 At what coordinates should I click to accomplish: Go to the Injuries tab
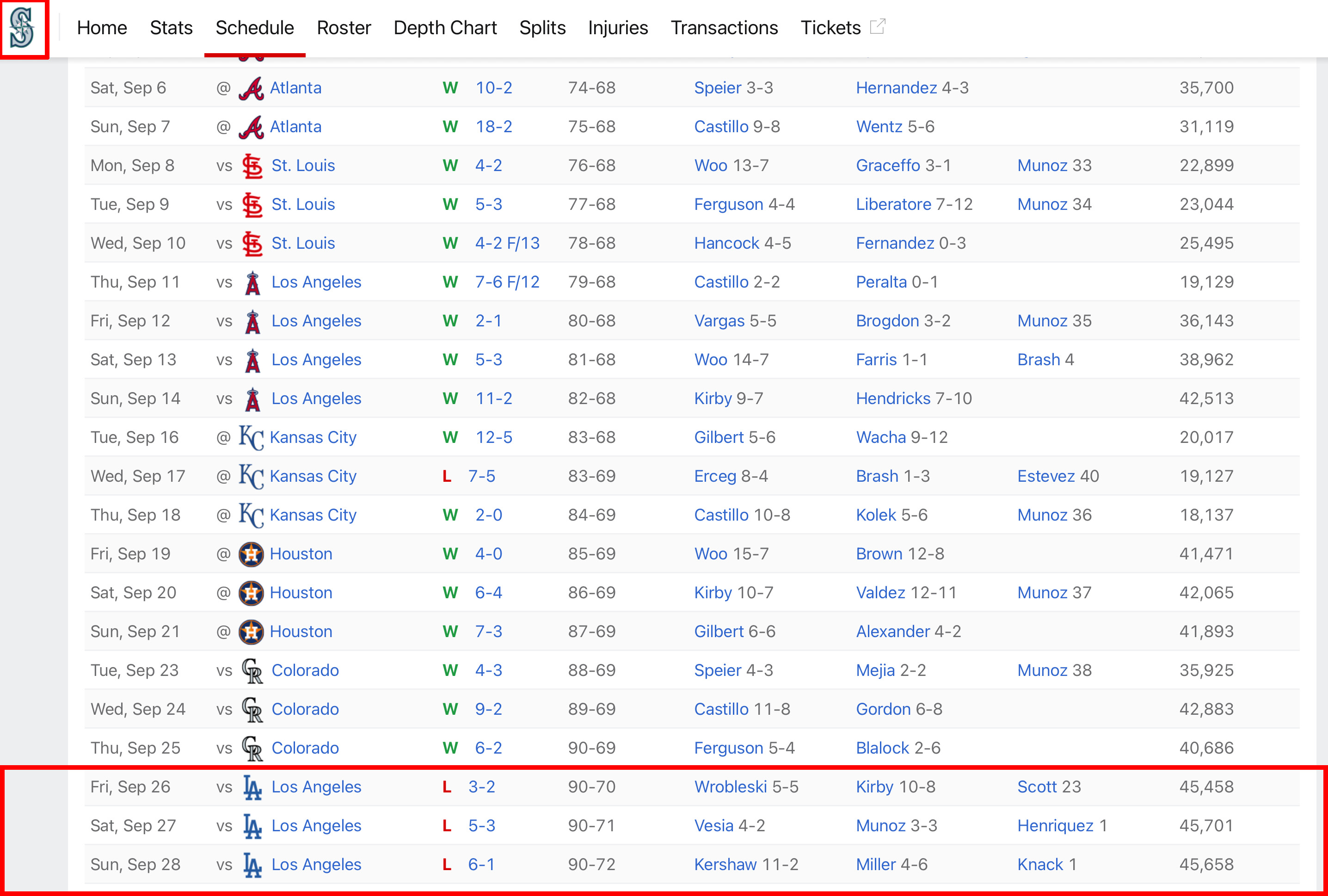click(x=618, y=27)
